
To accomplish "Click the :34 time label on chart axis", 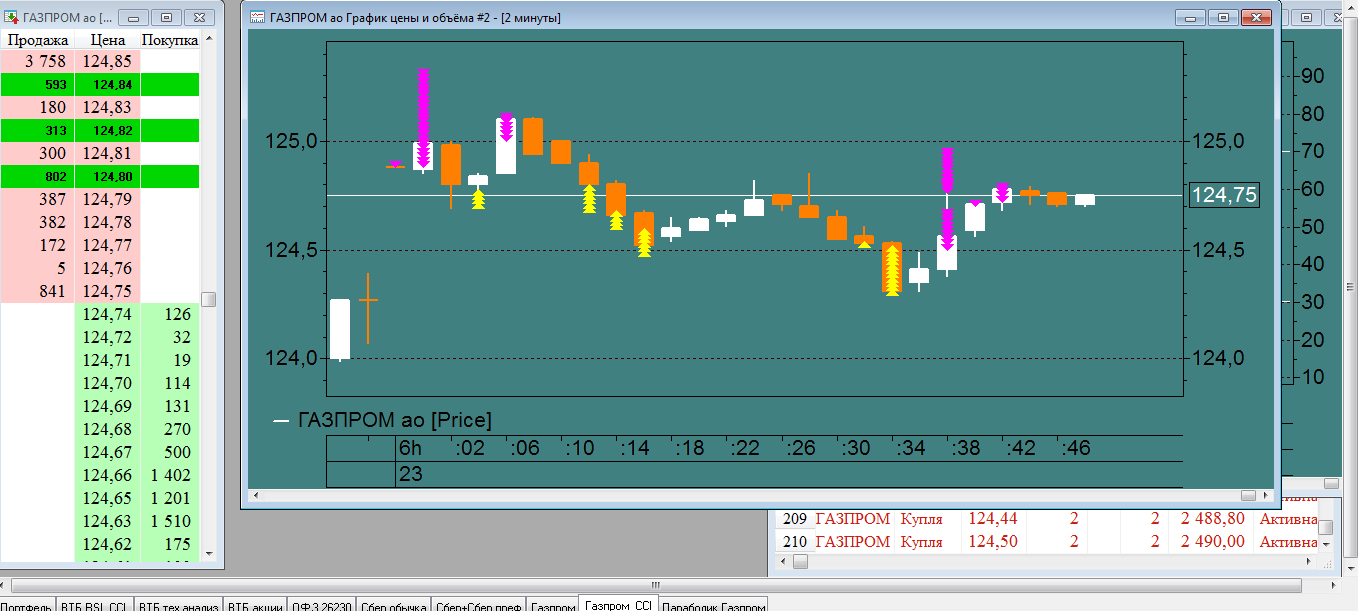I will click(911, 449).
